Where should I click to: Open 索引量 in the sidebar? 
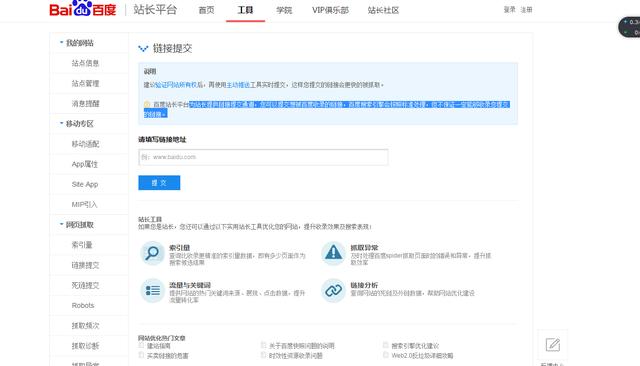(82, 245)
